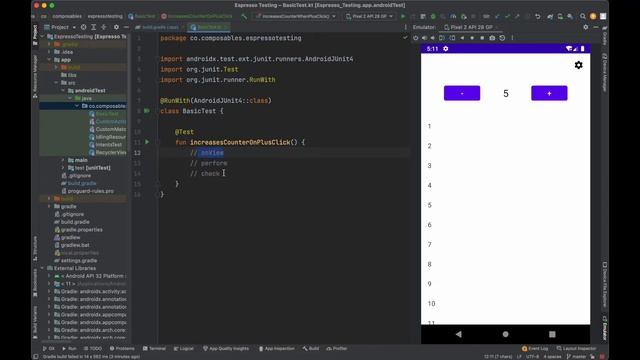Click the run gutter icon beside class BasicTest
Image resolution: width=640 pixels, height=360 pixels.
[x=147, y=111]
